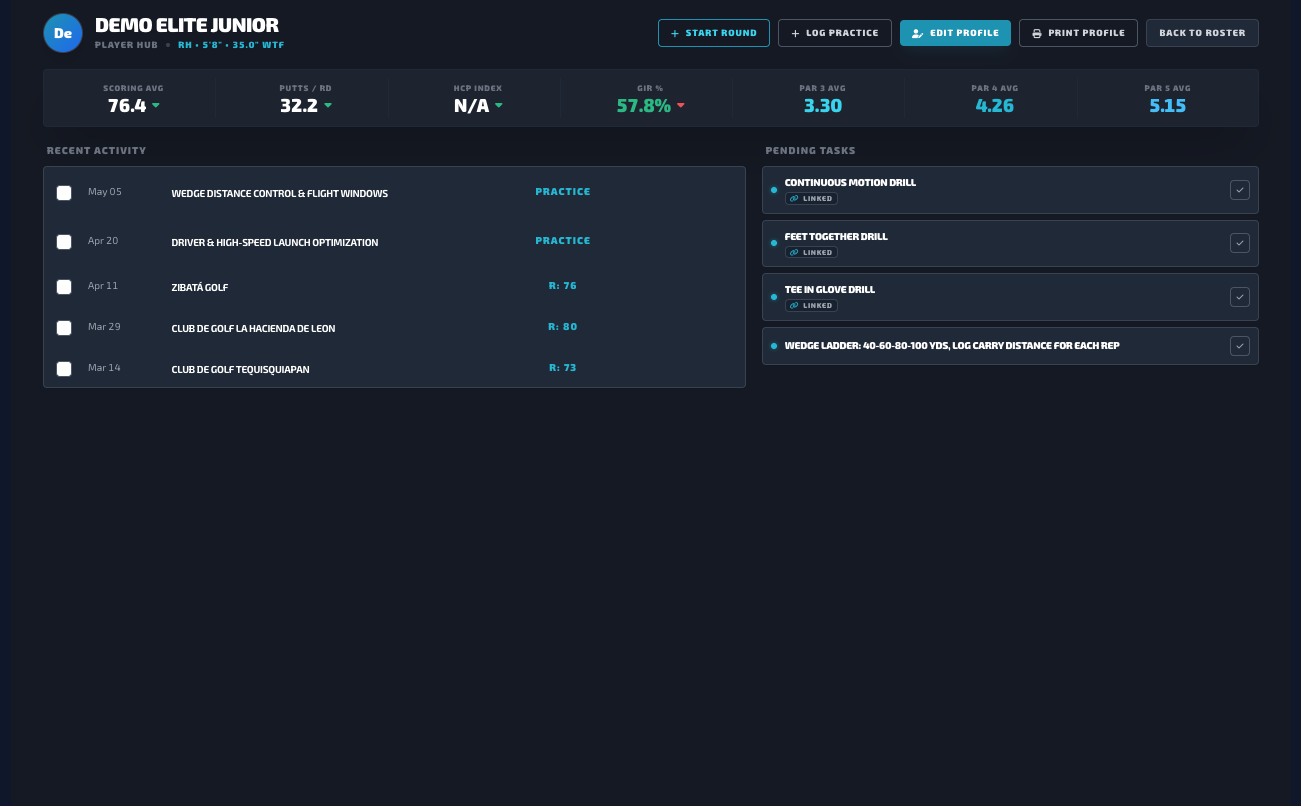
Task: Click the Practice label for Apr 20
Action: tap(563, 240)
